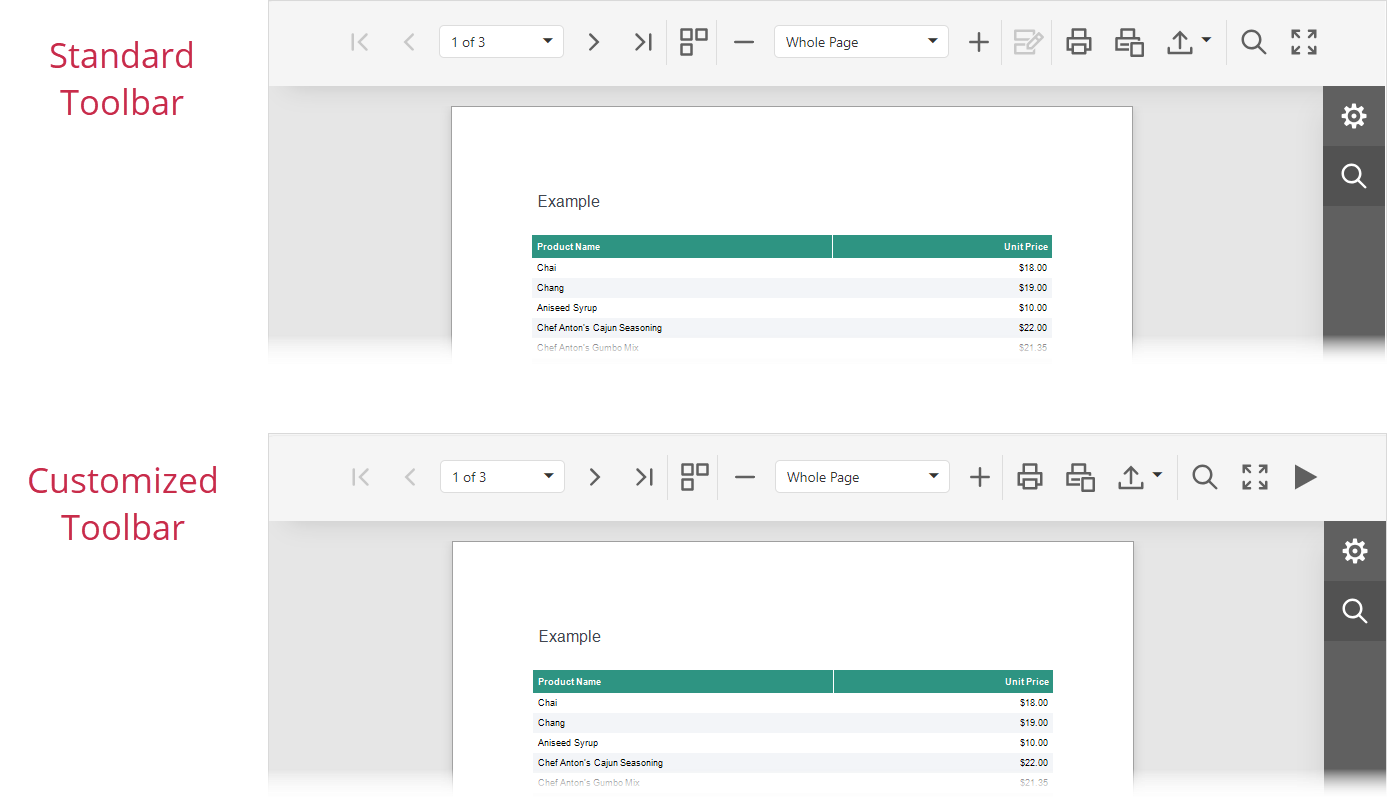Go to previous page in Standard Toolbar

click(409, 42)
